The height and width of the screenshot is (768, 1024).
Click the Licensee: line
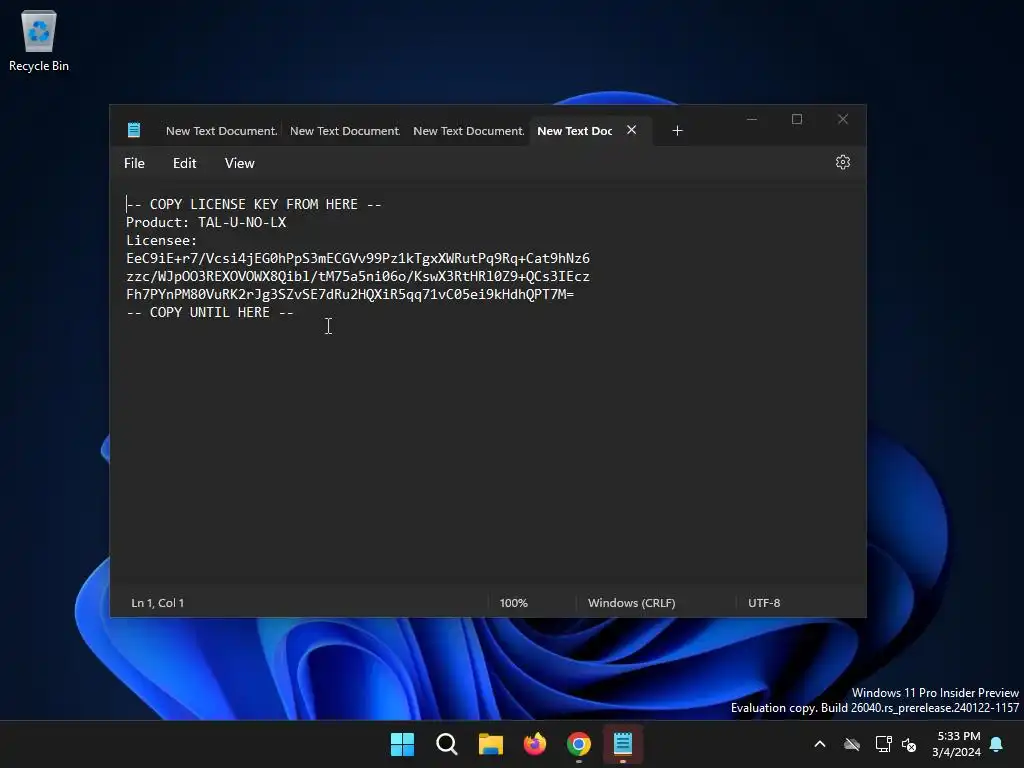161,240
